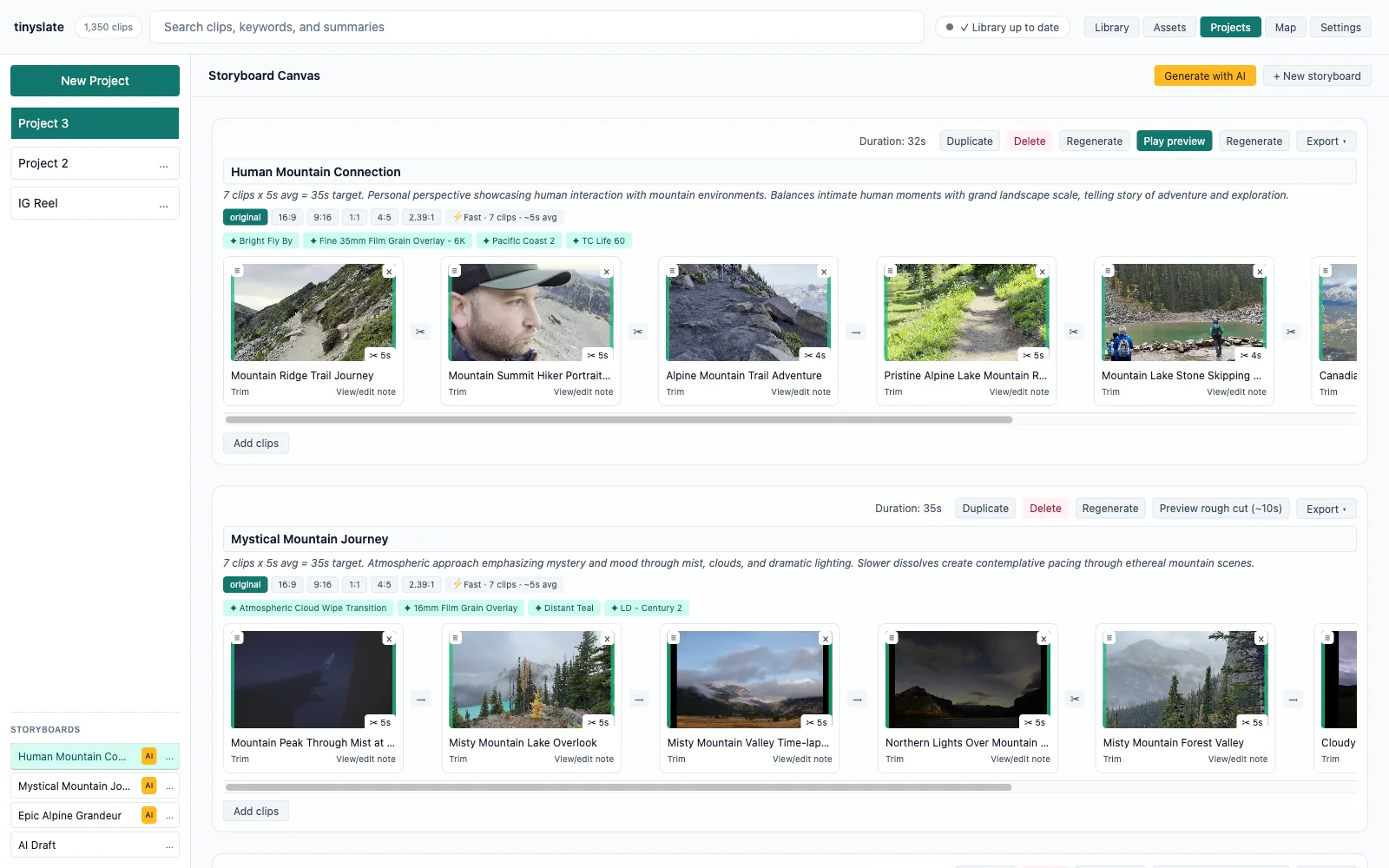Viewport: 1389px width, 868px height.
Task: Select original aspect for Mystical Mountain Journey
Action: tap(245, 585)
